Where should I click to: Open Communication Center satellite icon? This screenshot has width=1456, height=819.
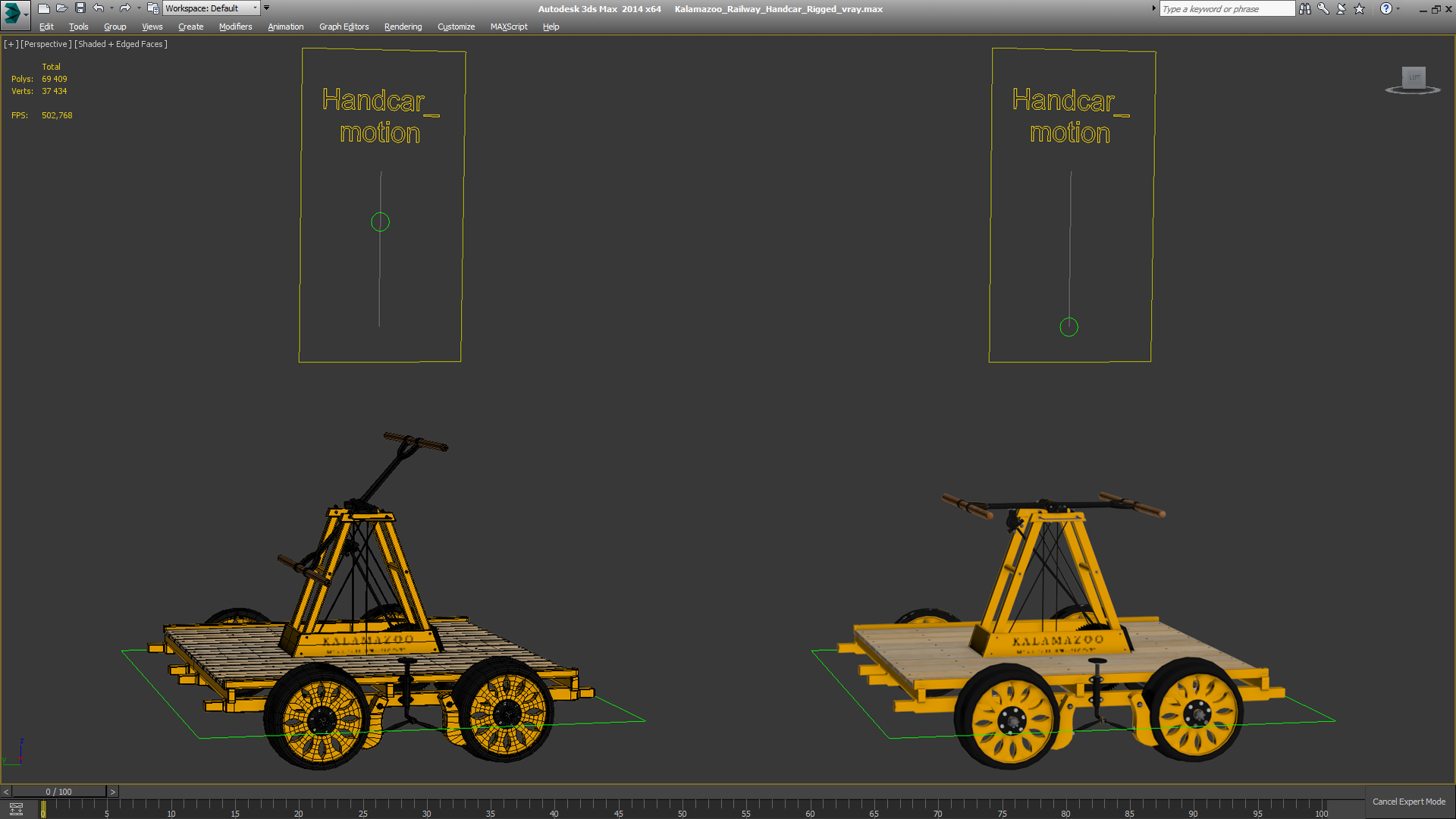(x=1341, y=8)
